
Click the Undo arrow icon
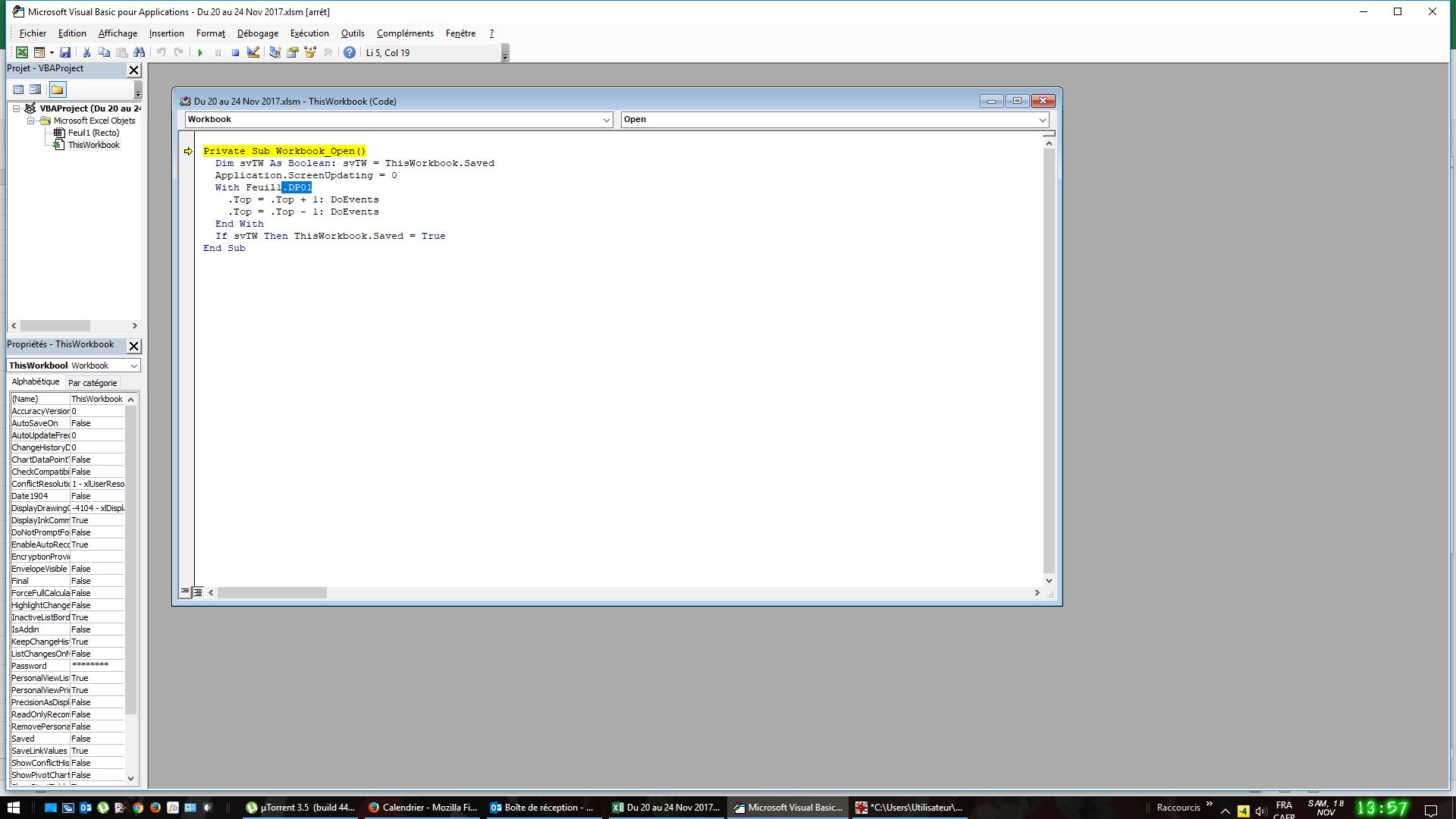tap(162, 52)
